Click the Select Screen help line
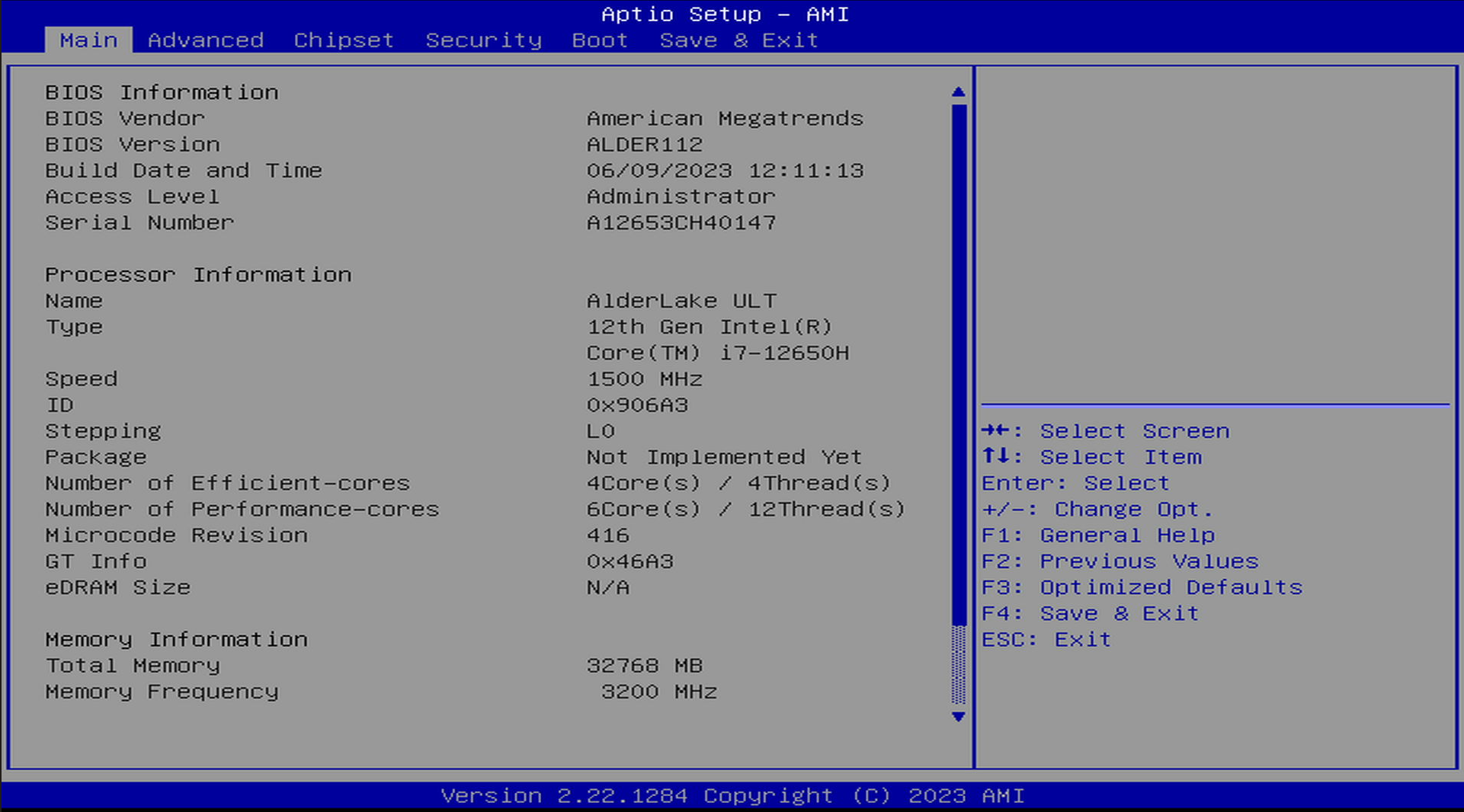This screenshot has height=812, width=1464. tap(1106, 430)
